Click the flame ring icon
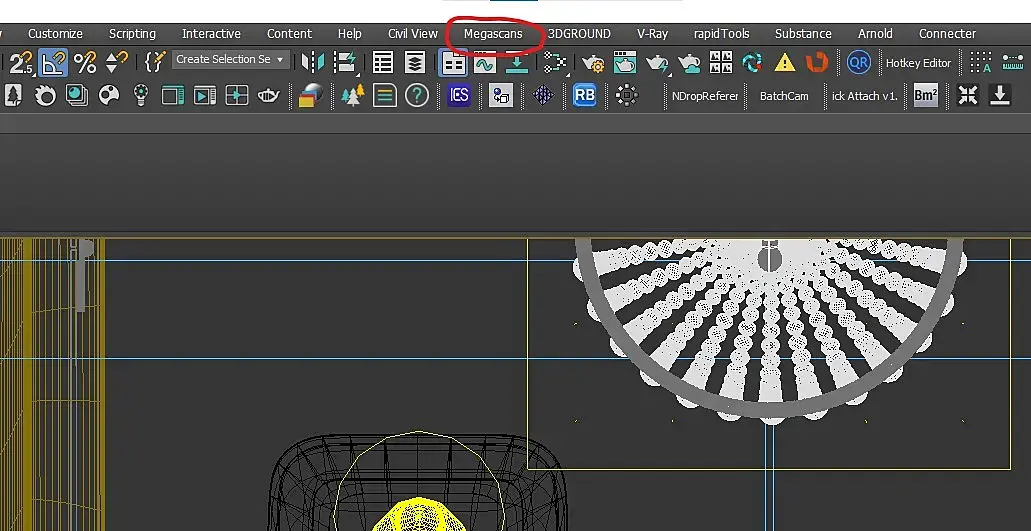The image size is (1031, 531). 45,96
